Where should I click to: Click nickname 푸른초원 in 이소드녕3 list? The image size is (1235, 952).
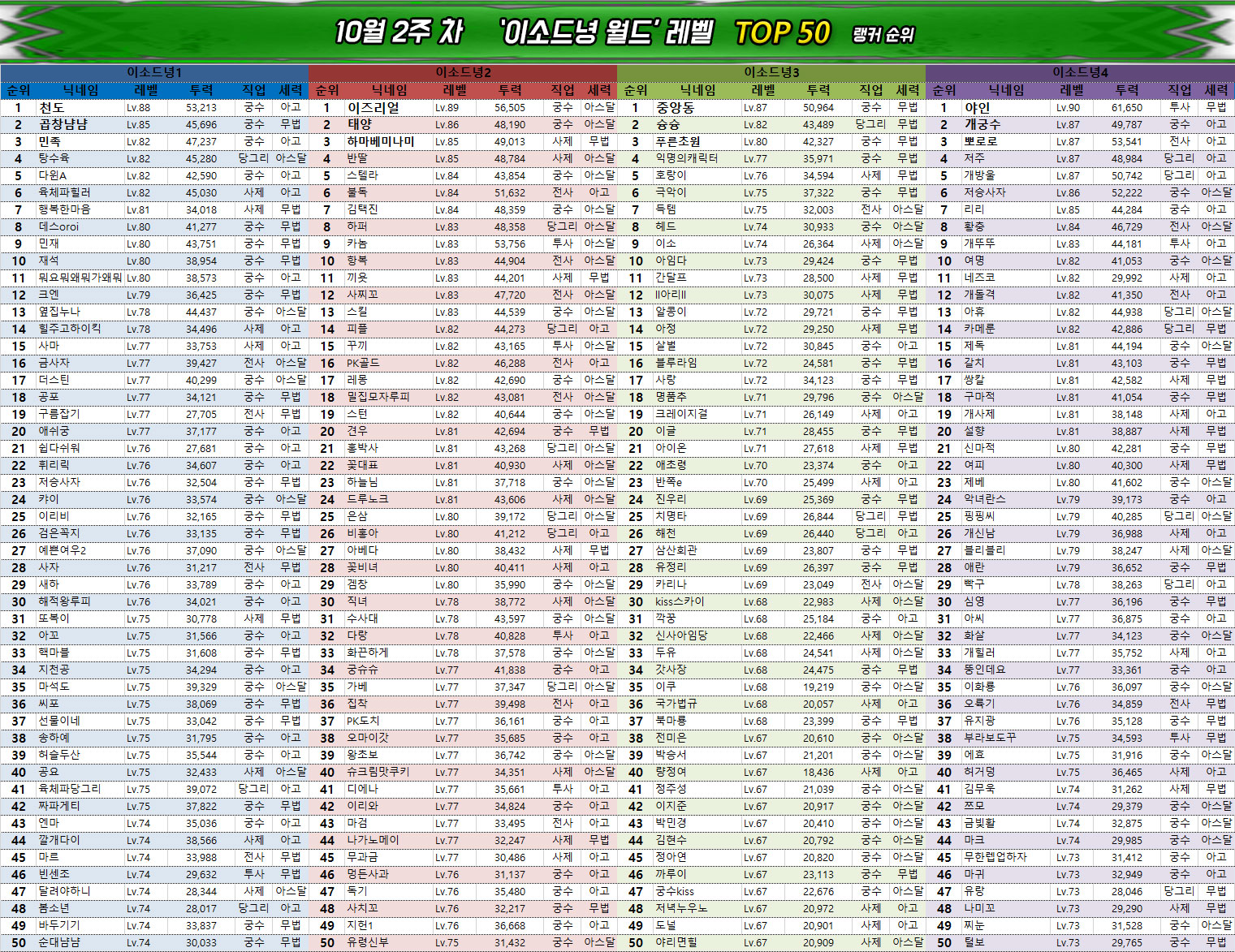click(x=678, y=141)
